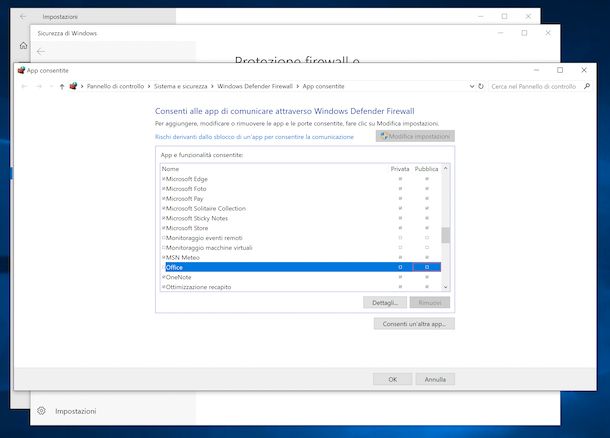The width and height of the screenshot is (610, 438).
Task: Click back arrow in Impostazioni window title bar
Action: point(23,17)
